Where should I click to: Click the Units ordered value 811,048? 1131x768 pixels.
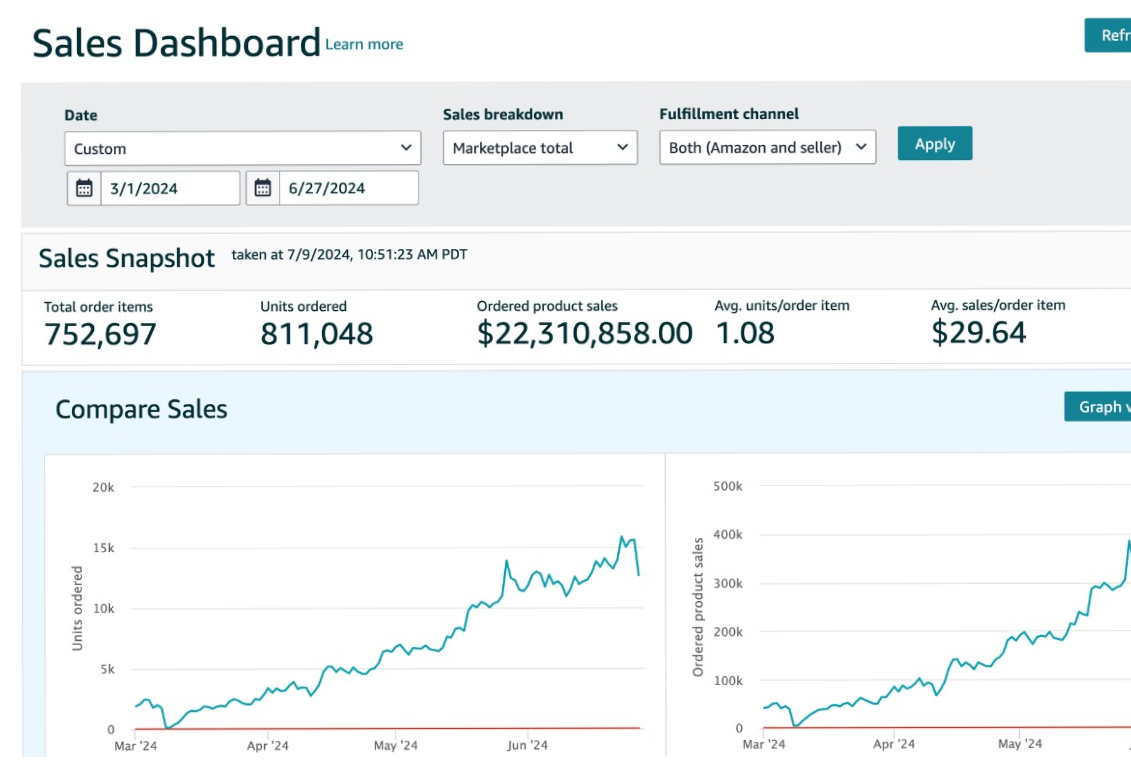317,334
